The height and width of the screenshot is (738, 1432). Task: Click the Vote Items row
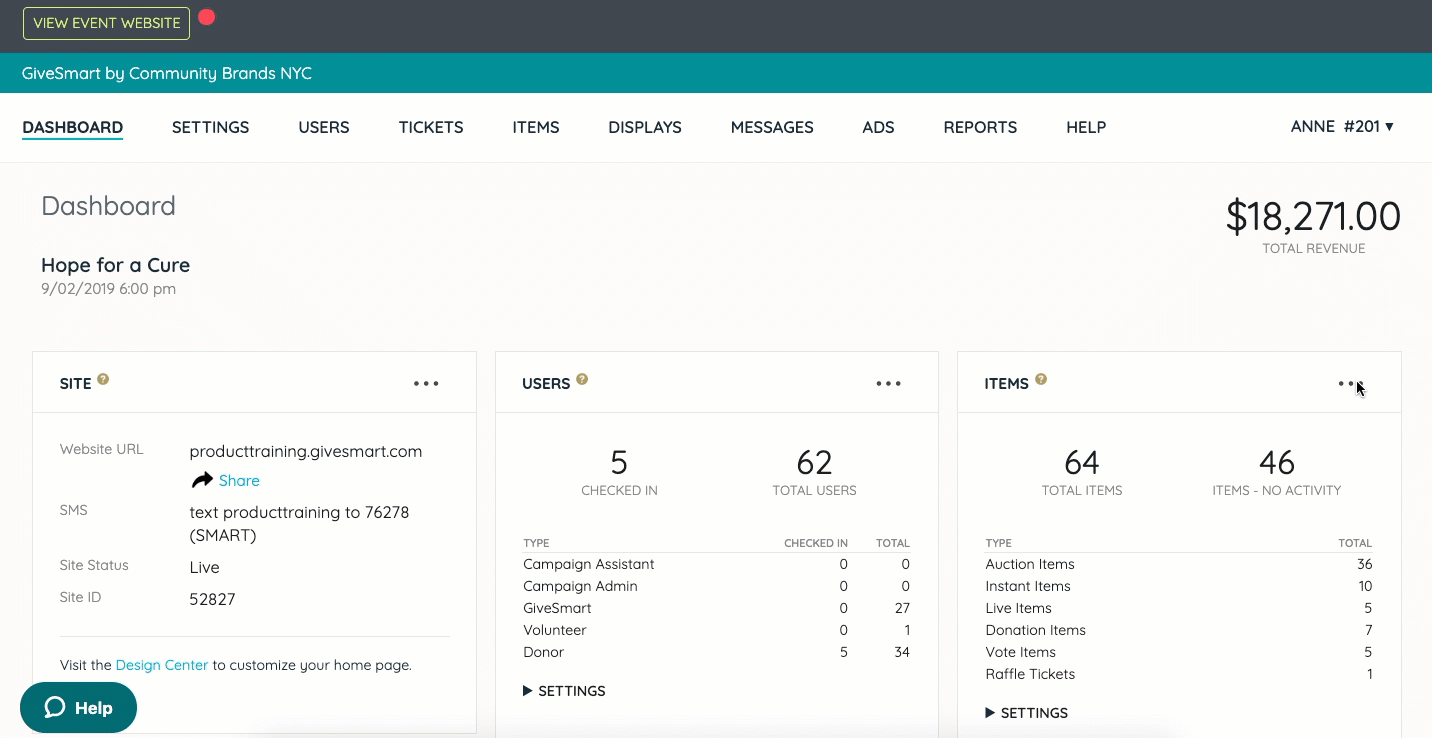pyautogui.click(x=1179, y=652)
